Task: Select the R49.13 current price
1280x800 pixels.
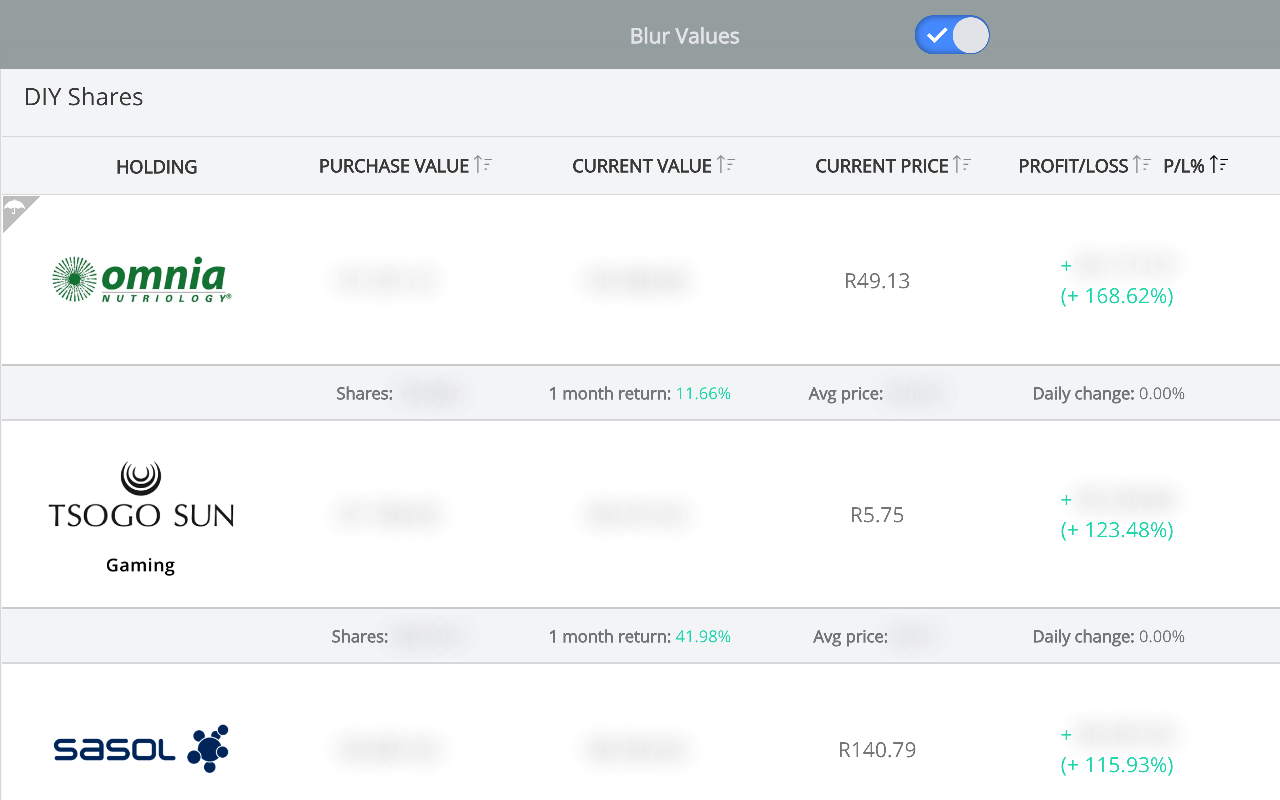Action: [x=877, y=281]
